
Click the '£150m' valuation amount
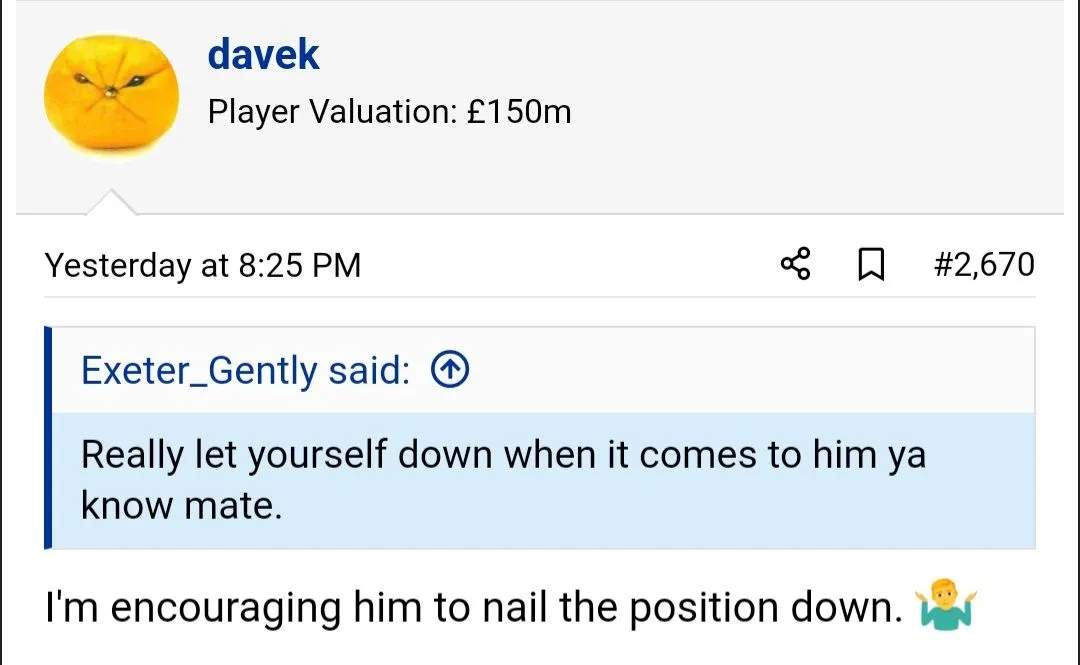pos(519,111)
